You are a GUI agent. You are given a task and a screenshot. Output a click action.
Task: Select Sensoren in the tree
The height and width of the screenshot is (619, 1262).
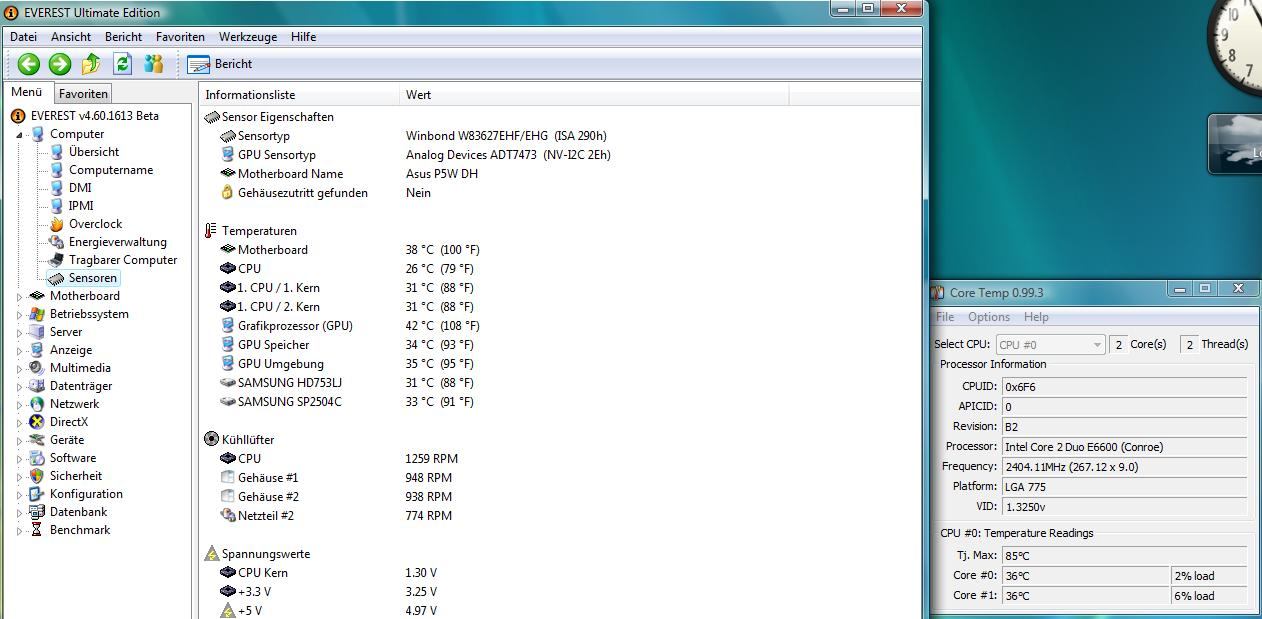tap(92, 278)
